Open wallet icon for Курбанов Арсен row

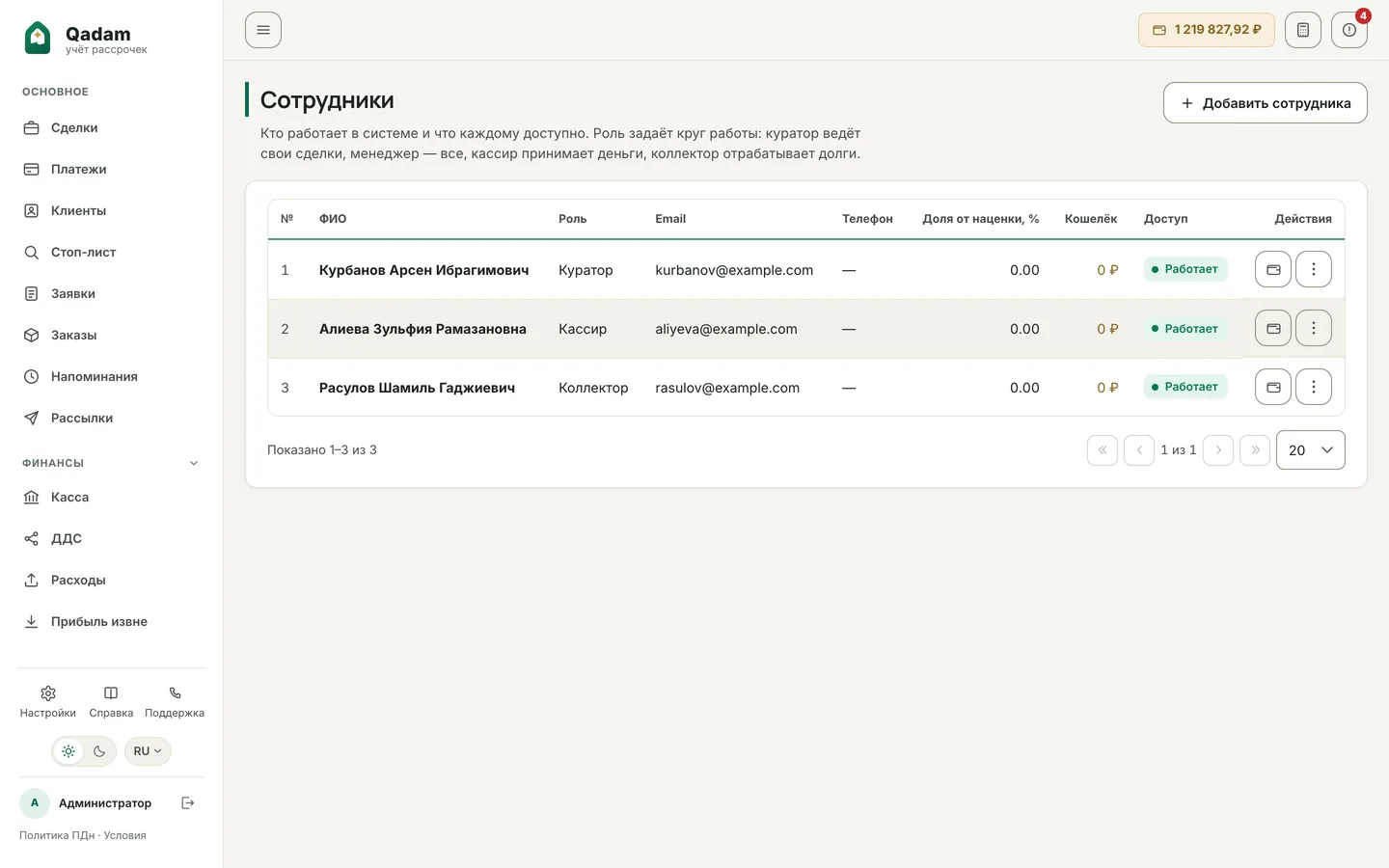click(x=1273, y=269)
